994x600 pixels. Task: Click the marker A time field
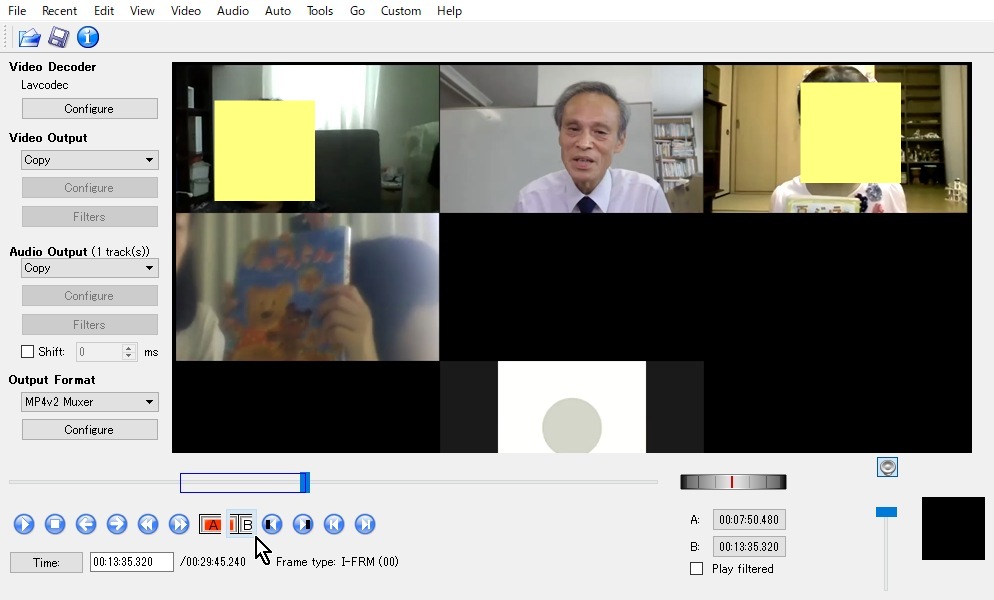[x=749, y=519]
